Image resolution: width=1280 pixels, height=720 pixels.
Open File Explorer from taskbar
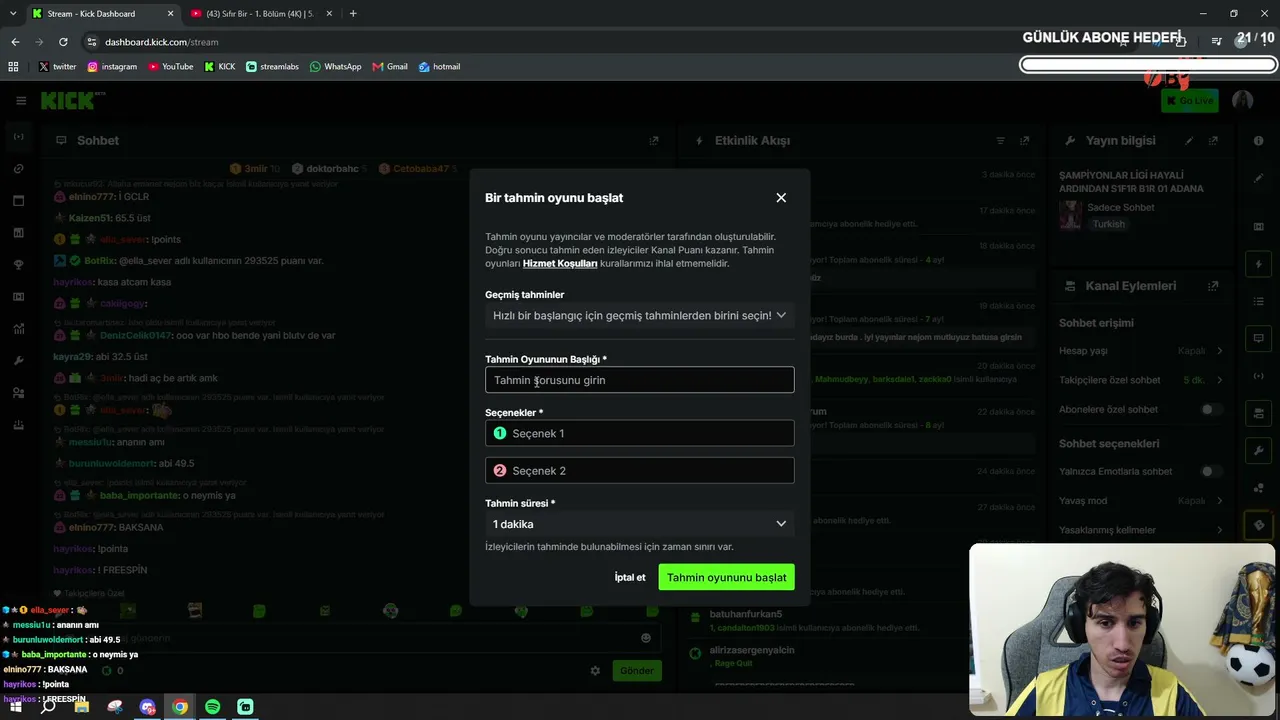click(81, 707)
